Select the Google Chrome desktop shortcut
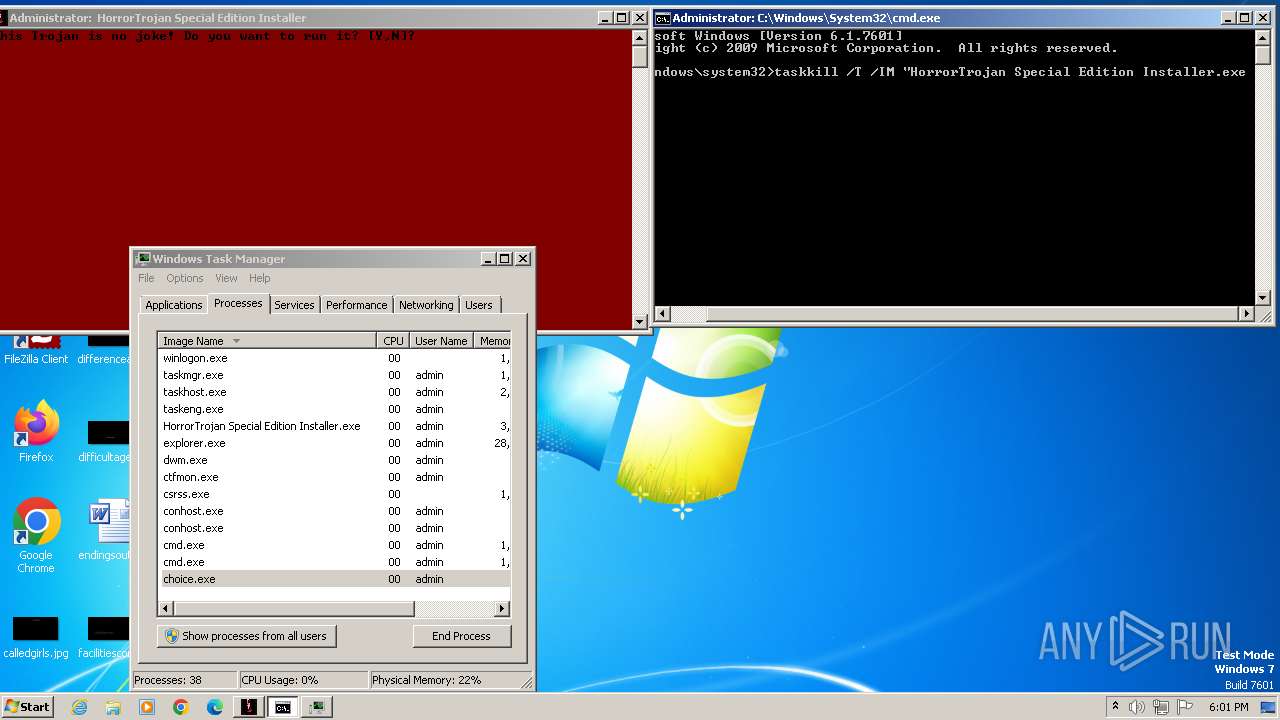The image size is (1280, 720). pyautogui.click(x=36, y=535)
